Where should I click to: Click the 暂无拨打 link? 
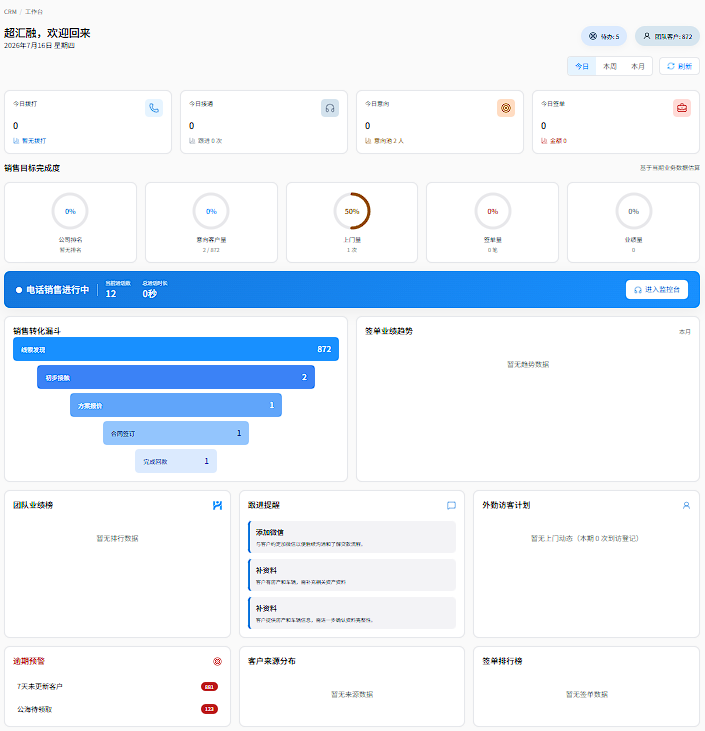pos(34,141)
